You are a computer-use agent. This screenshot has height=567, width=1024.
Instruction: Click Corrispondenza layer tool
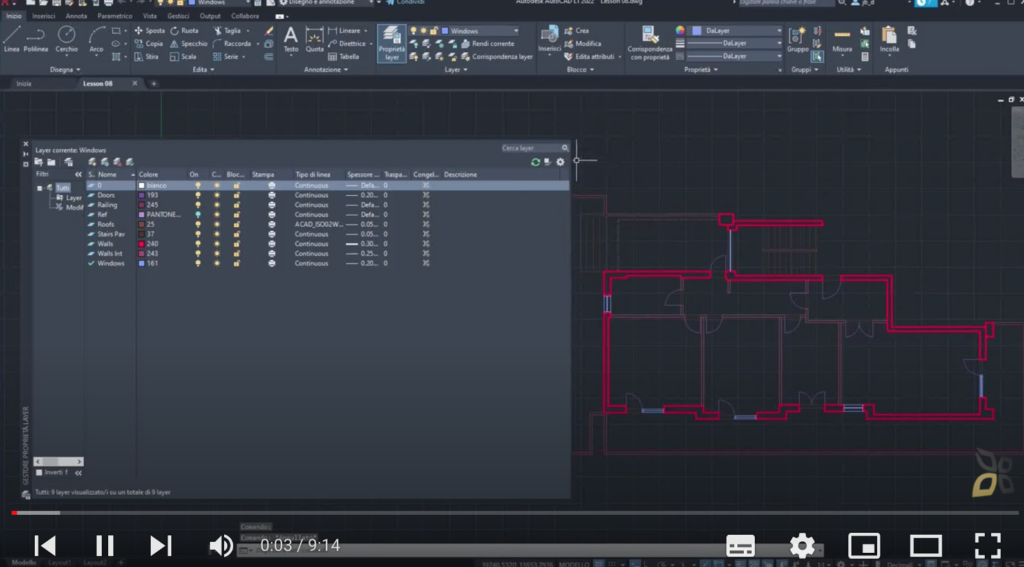tap(497, 57)
